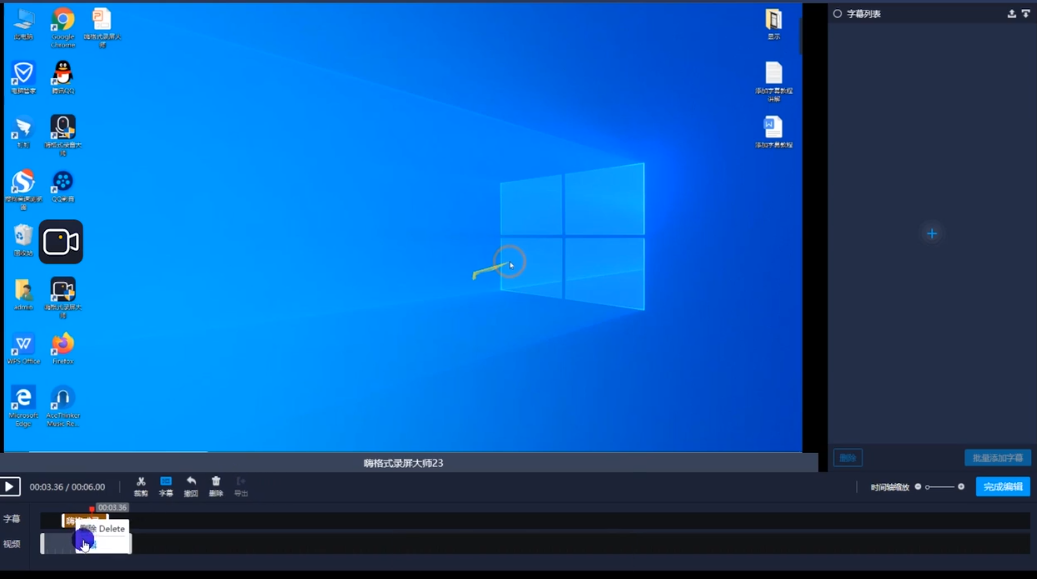
Task: Click the 导出 export toolbar icon
Action: pyautogui.click(x=241, y=486)
